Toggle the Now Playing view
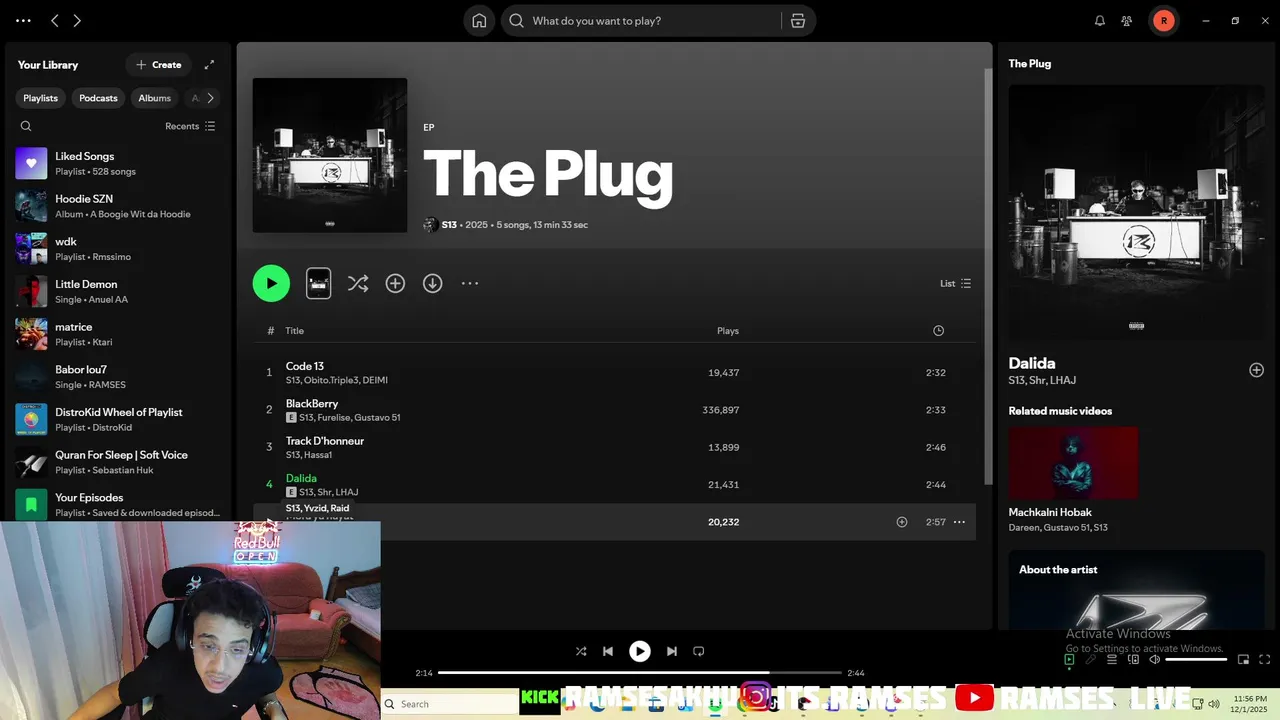The image size is (1280, 720). click(1069, 659)
